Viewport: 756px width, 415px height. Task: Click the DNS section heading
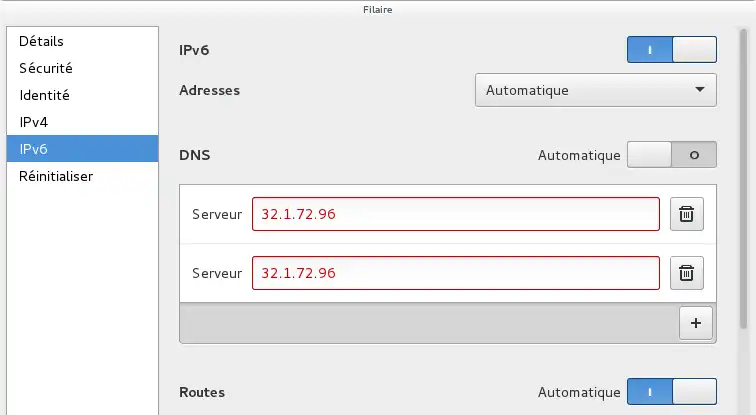(195, 155)
